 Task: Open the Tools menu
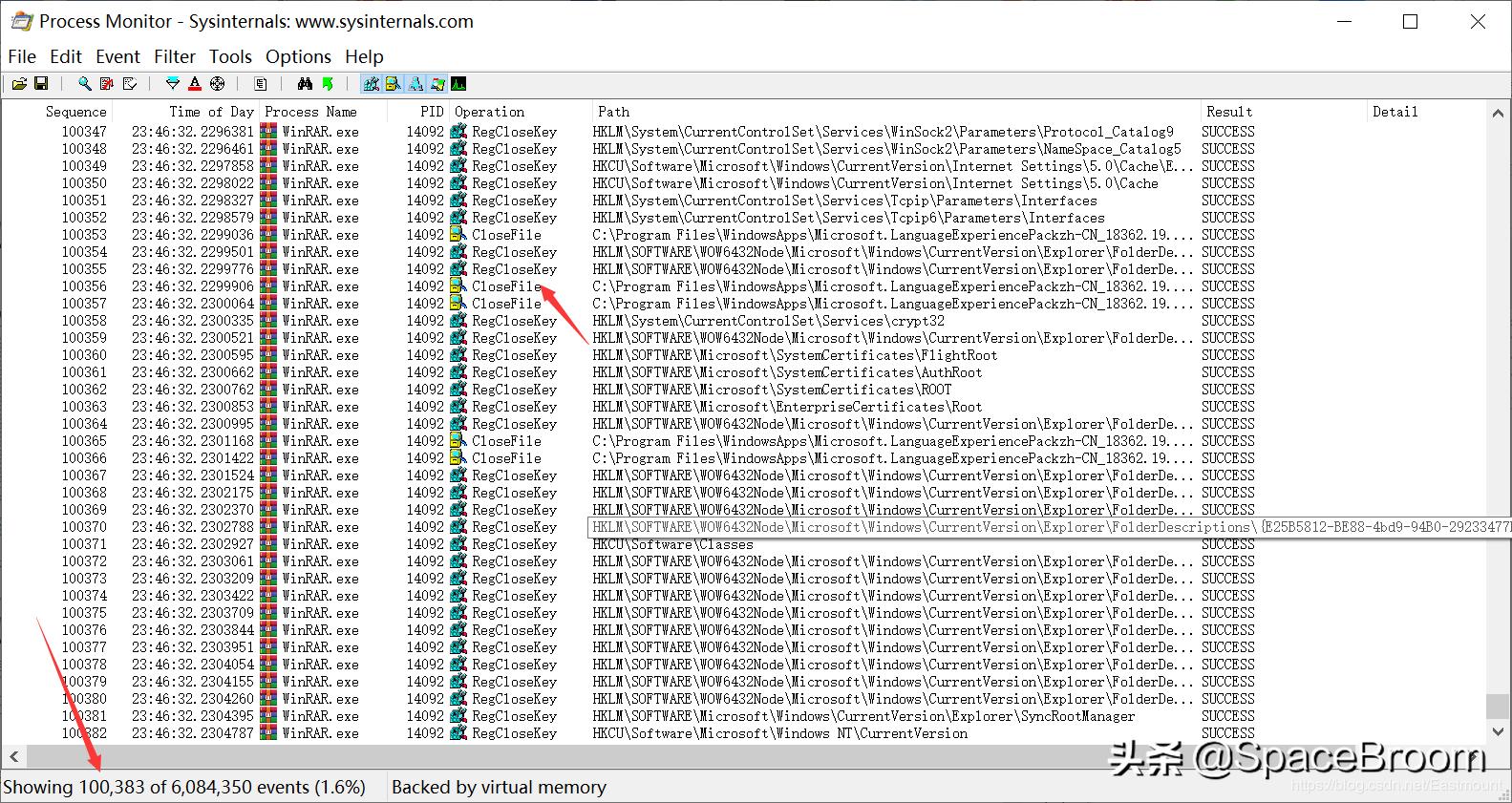coord(230,56)
